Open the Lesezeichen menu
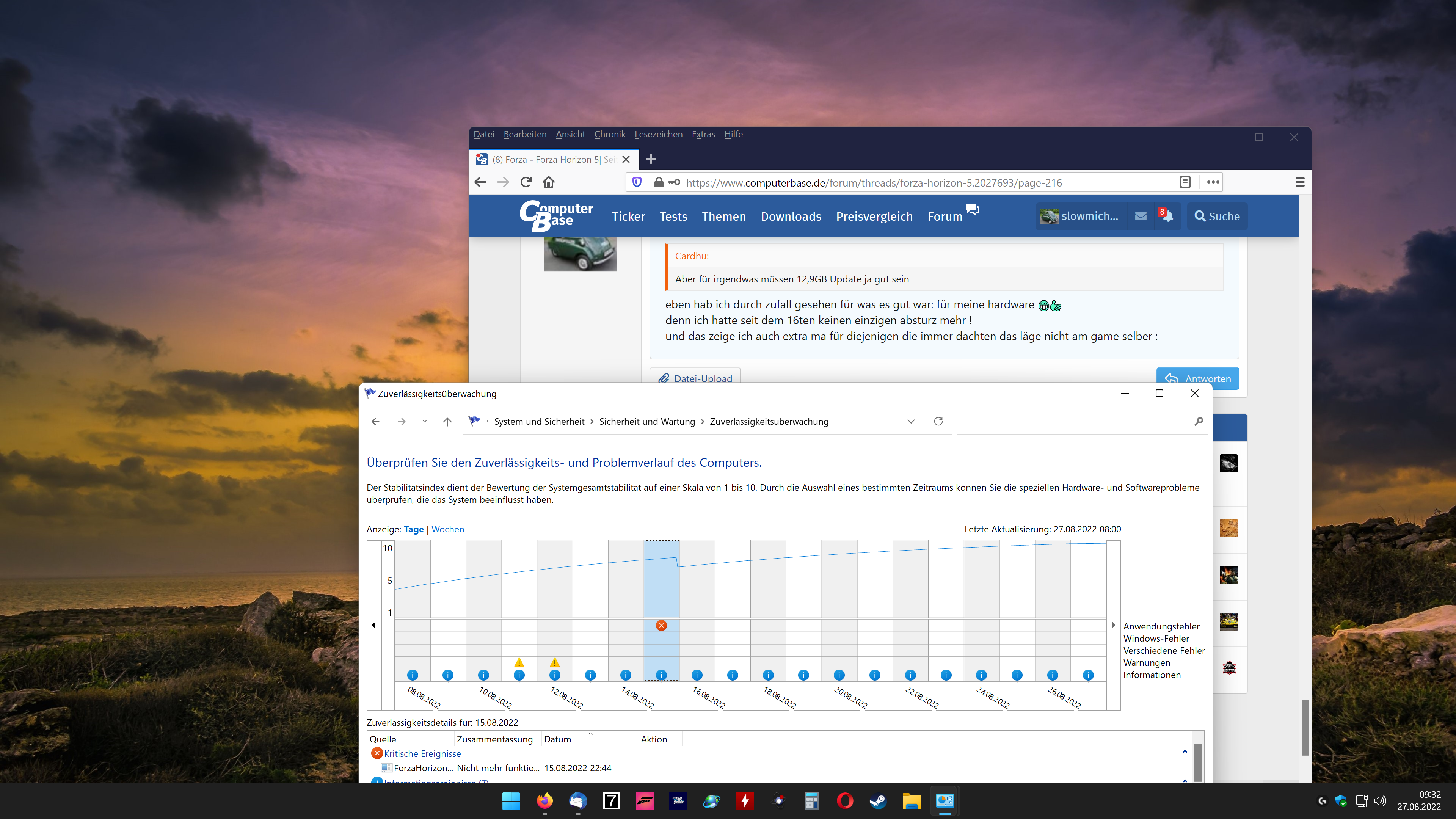This screenshot has height=819, width=1456. point(658,134)
